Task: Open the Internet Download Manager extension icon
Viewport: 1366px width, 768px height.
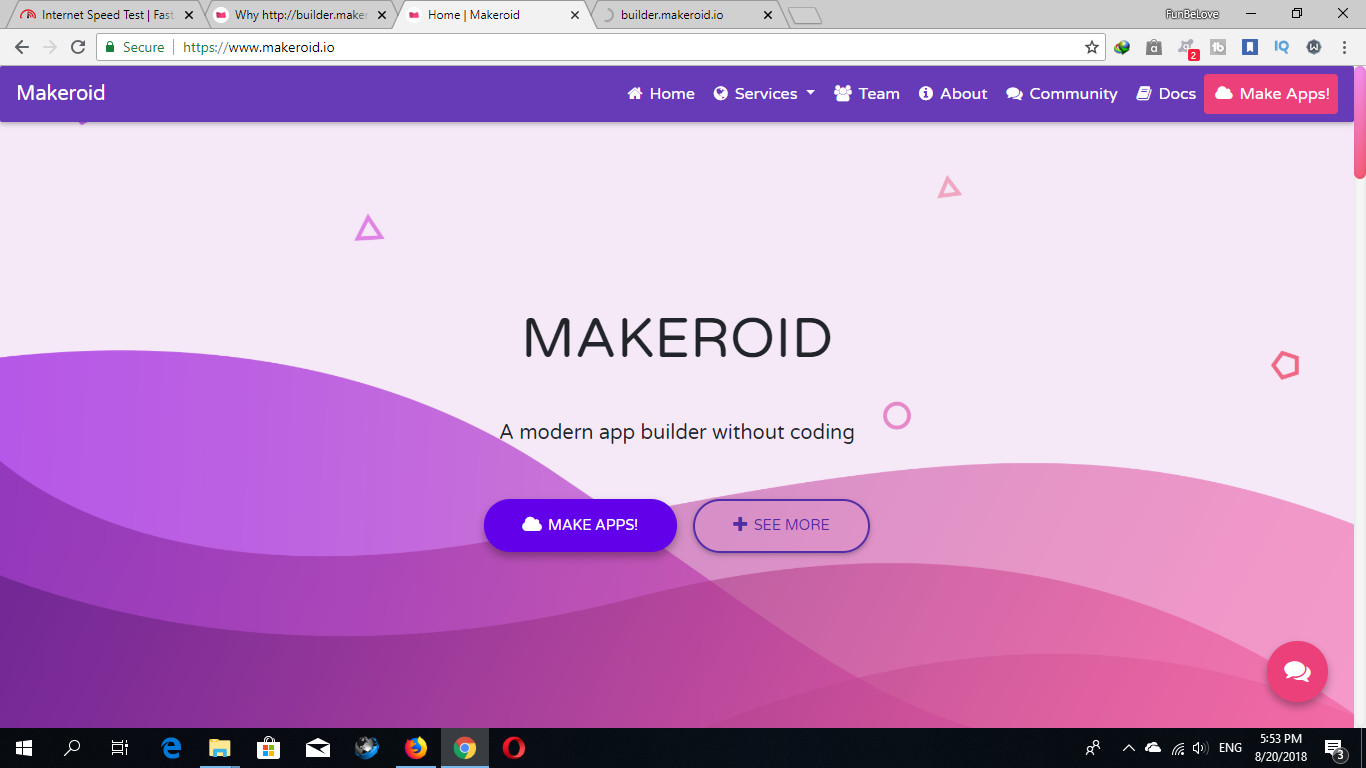Action: 1122,47
